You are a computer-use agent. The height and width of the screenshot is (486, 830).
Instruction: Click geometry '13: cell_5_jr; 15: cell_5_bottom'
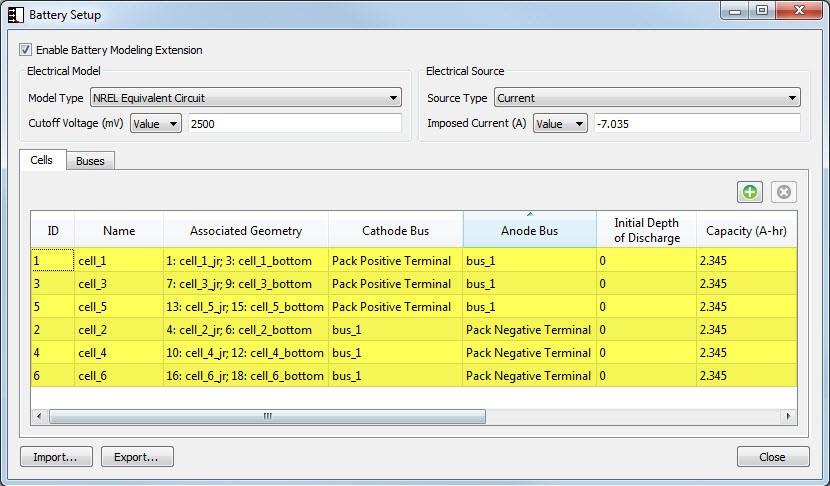click(x=245, y=307)
